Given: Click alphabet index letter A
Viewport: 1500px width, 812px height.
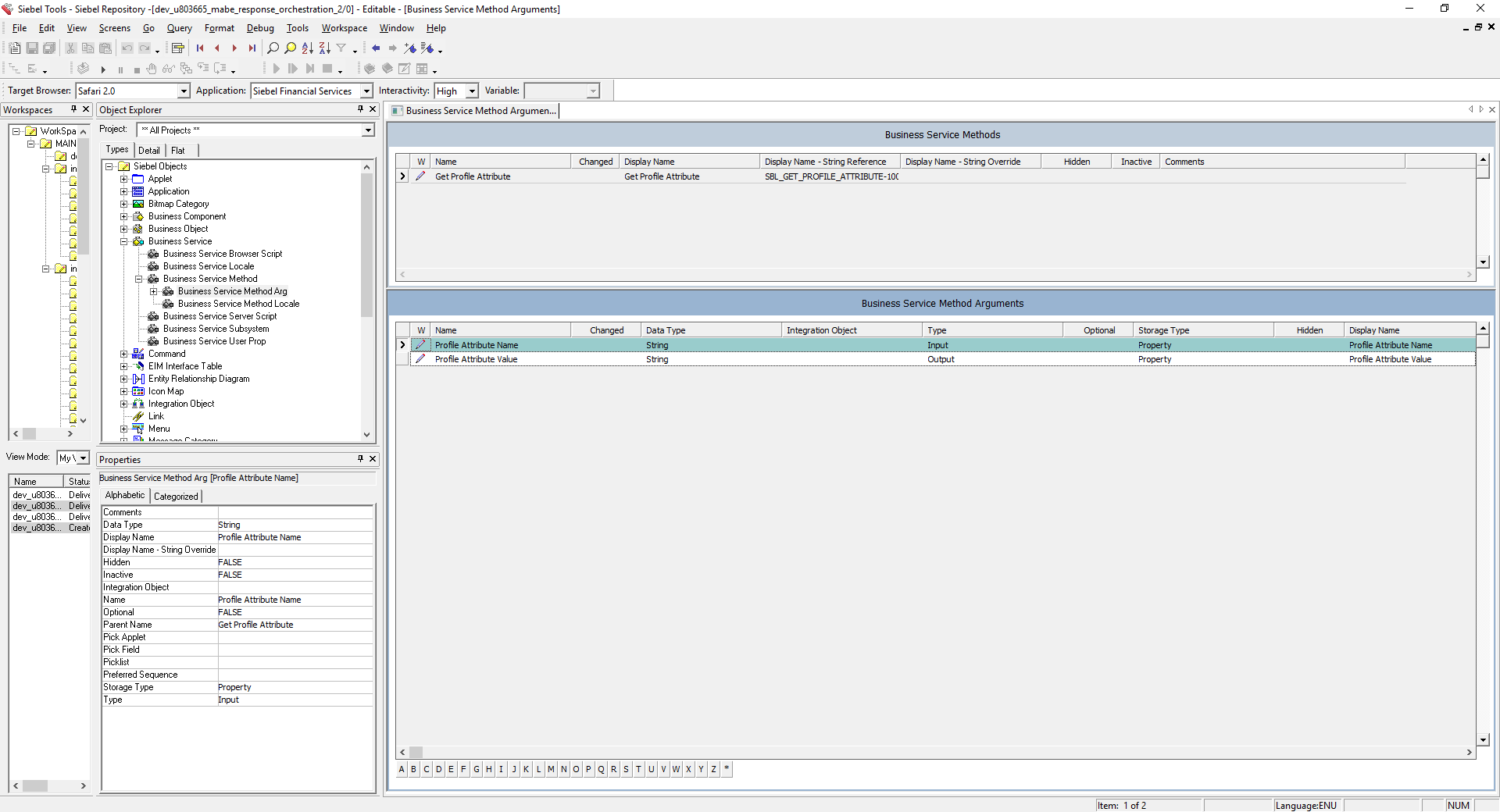Looking at the screenshot, I should click(402, 769).
